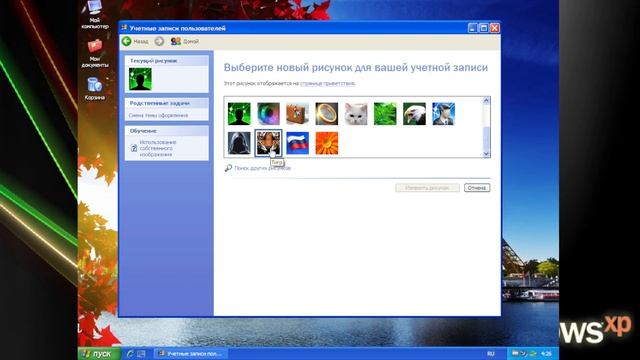This screenshot has height=360, width=640.
Task: Click the magnifier icon beside picture search
Action: (x=228, y=168)
